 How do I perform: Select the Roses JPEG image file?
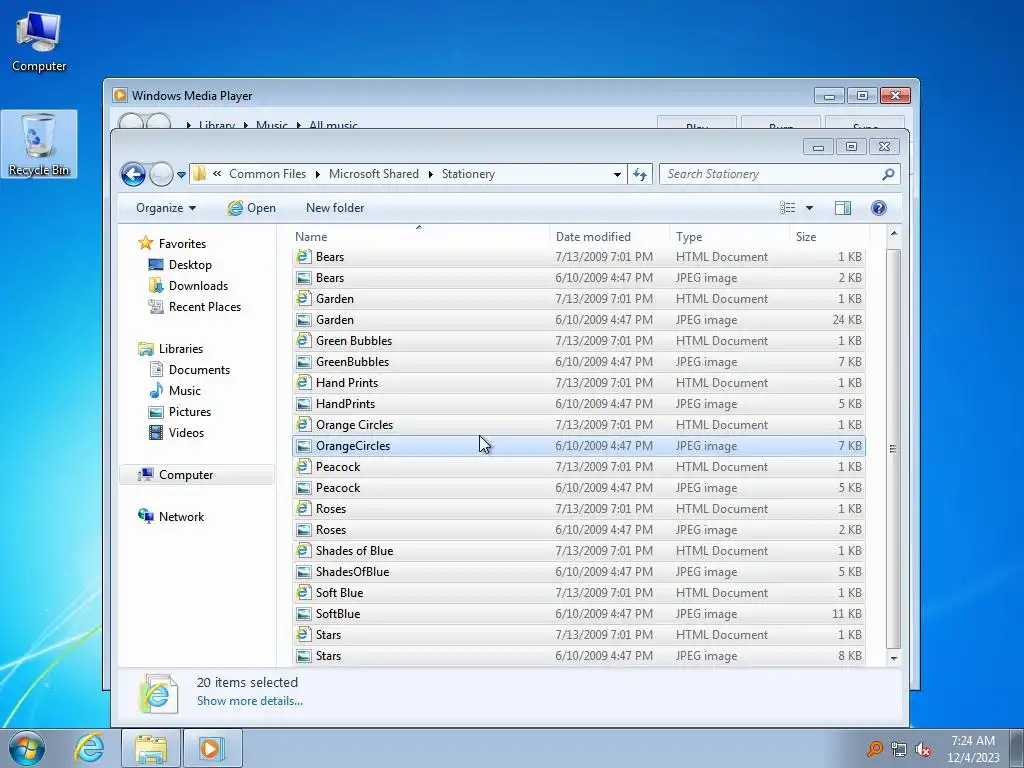pos(579,530)
